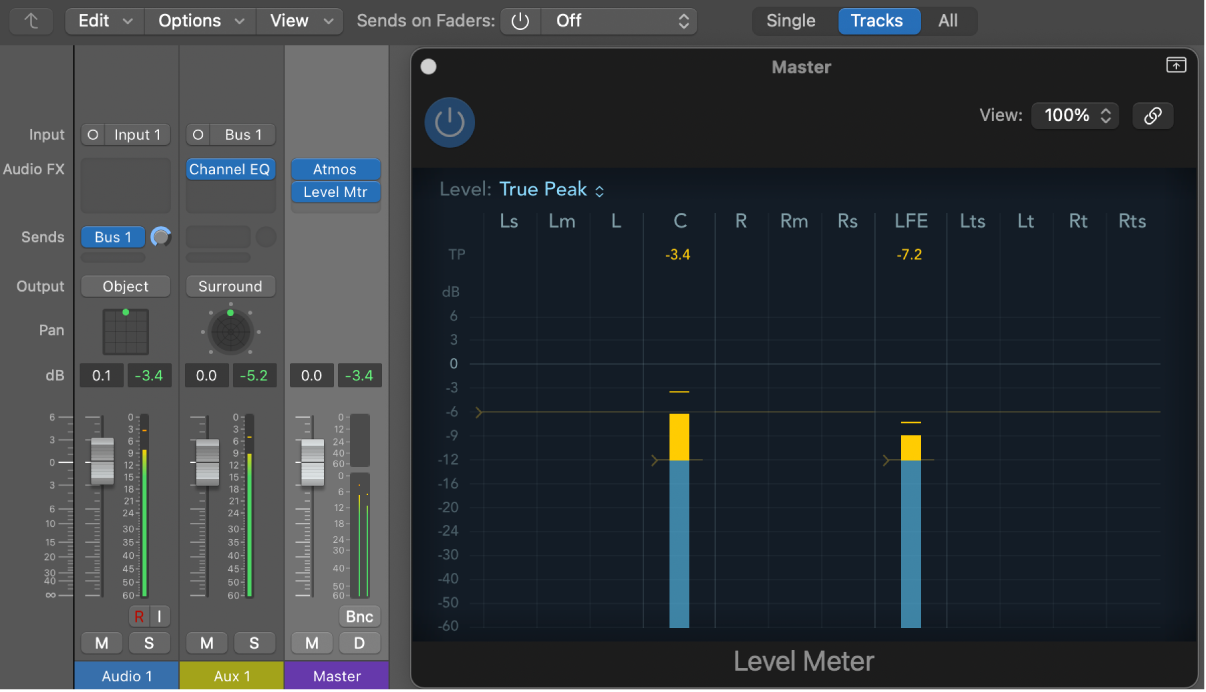
Task: Select the Audio 1 channel name
Action: pyautogui.click(x=127, y=676)
